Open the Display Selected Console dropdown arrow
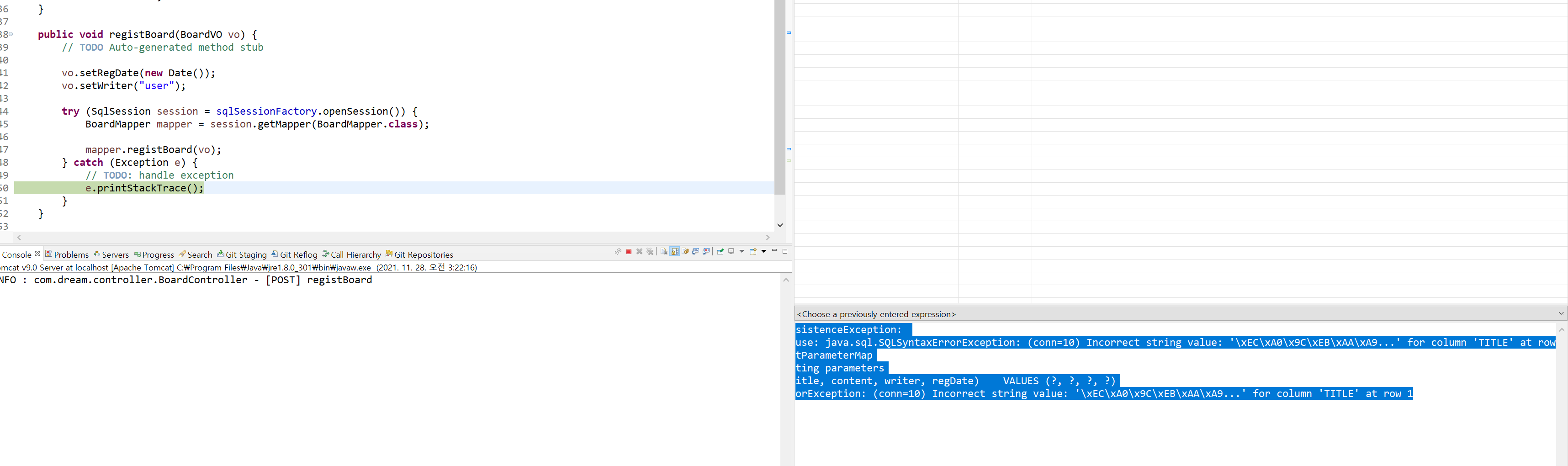 742,251
